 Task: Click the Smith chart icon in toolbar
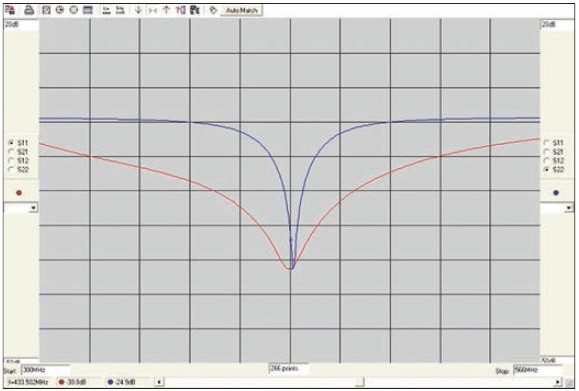(x=60, y=10)
